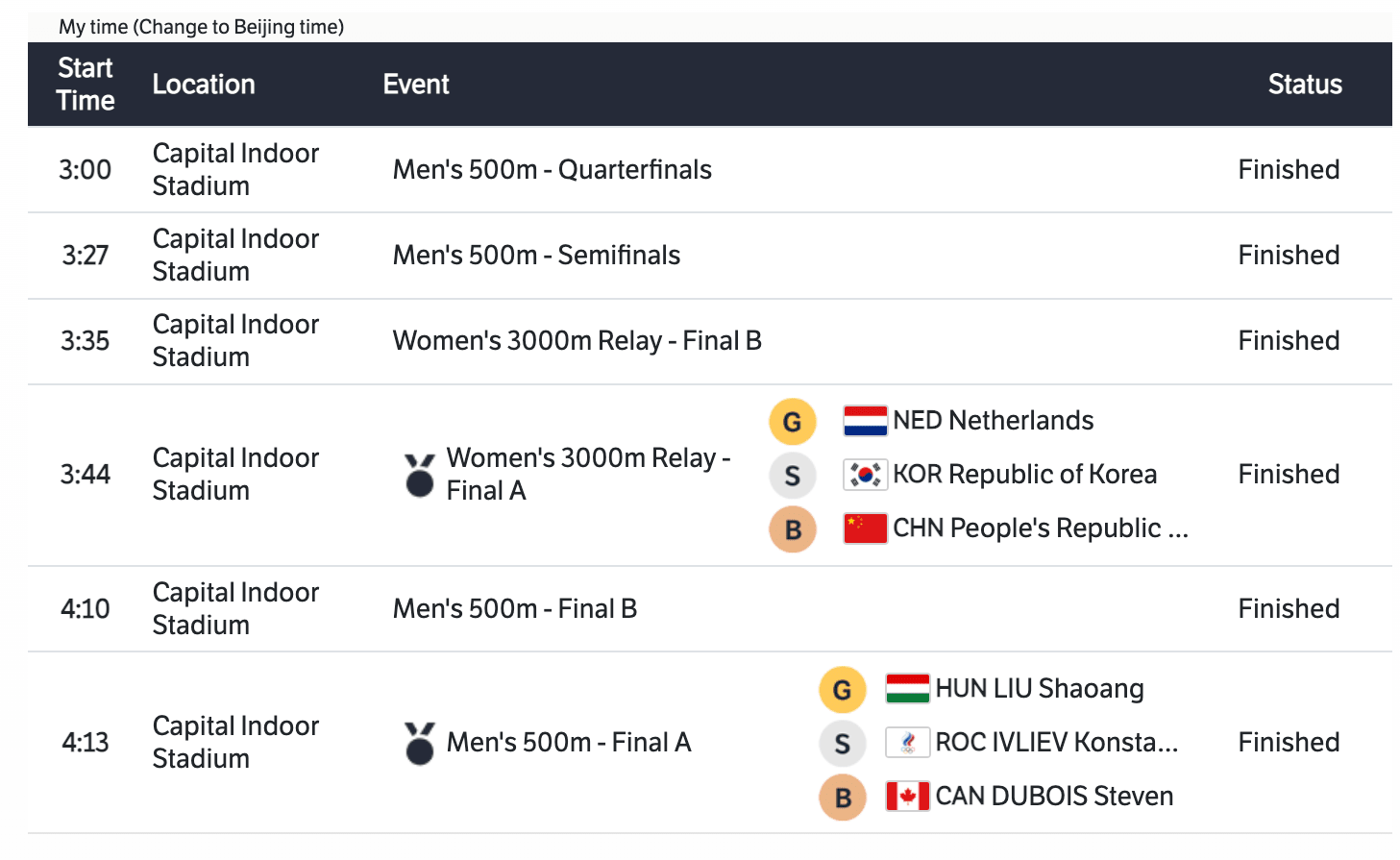Open Women's 3000m Relay - Final B
Image resolution: width=1400 pixels, height=860 pixels.
point(577,341)
